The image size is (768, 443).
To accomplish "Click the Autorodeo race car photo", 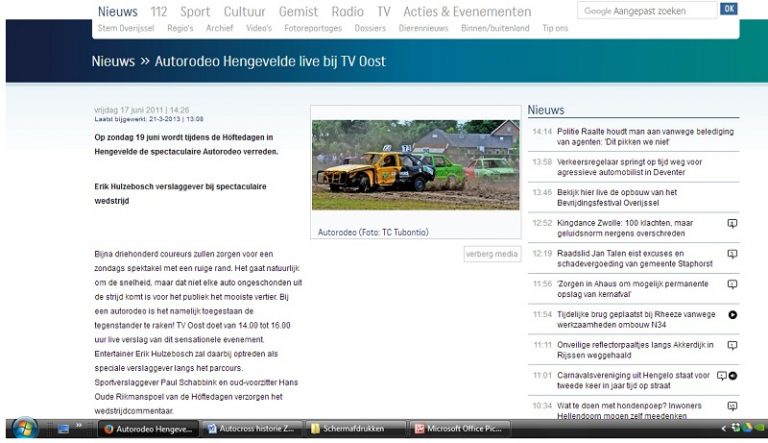I will 415,165.
